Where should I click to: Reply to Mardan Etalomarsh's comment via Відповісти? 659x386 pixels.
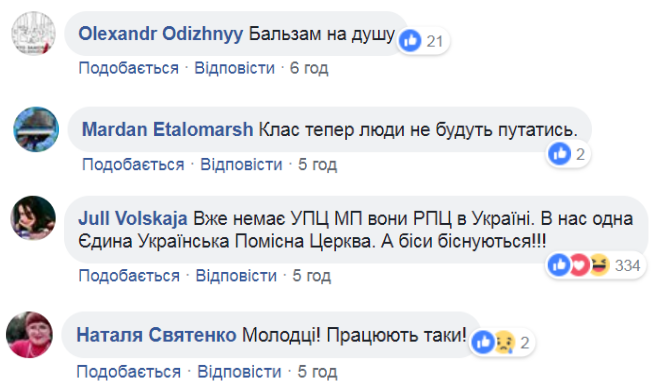(x=241, y=164)
